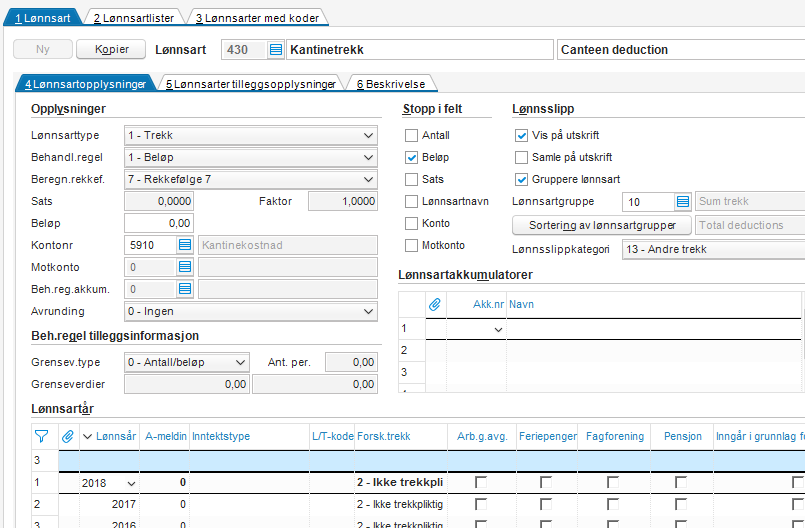
Task: Click the Kantinetrekk name field
Action: [419, 50]
